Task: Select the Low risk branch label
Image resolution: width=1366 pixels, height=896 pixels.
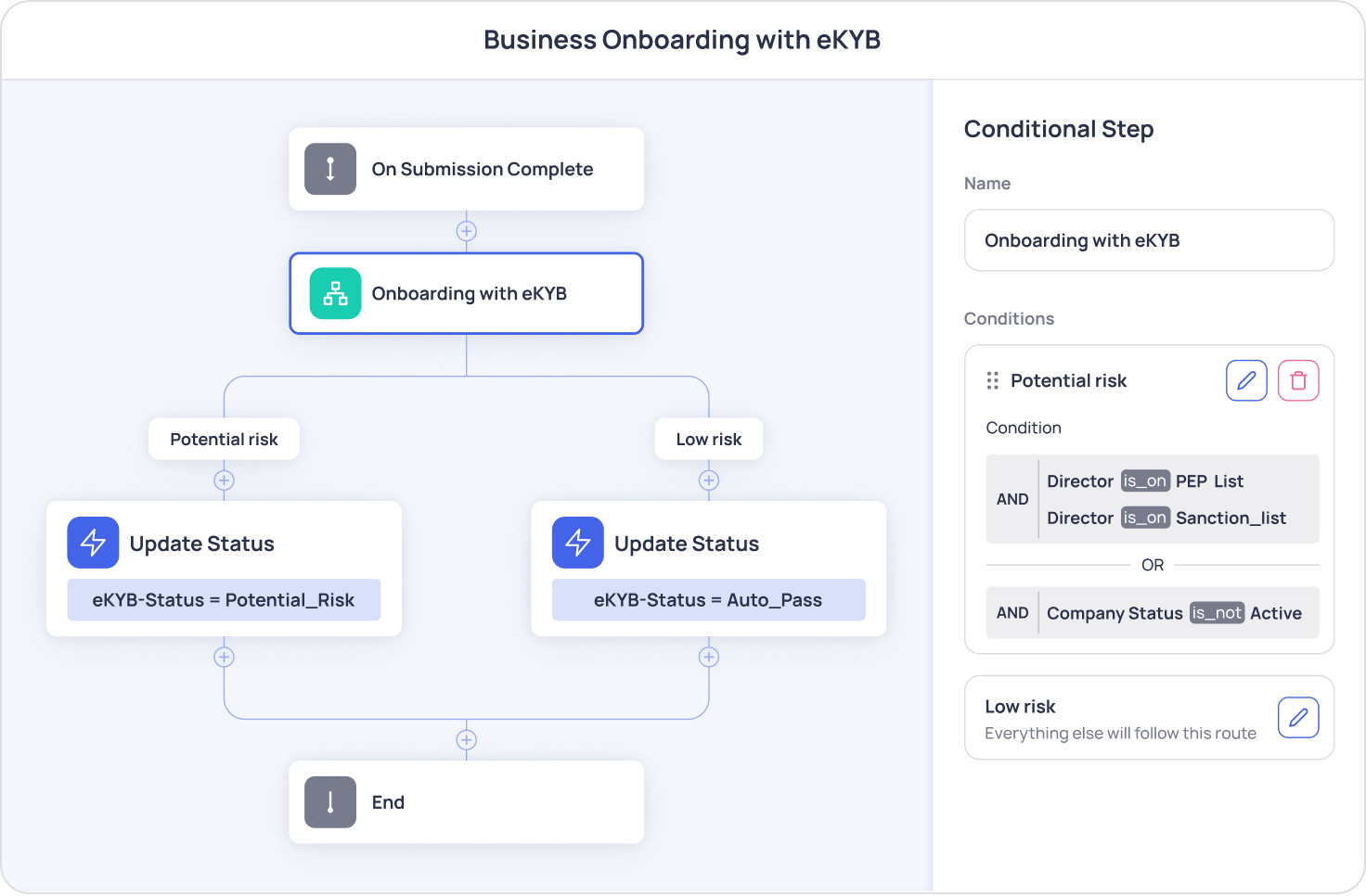Action: [x=709, y=439]
